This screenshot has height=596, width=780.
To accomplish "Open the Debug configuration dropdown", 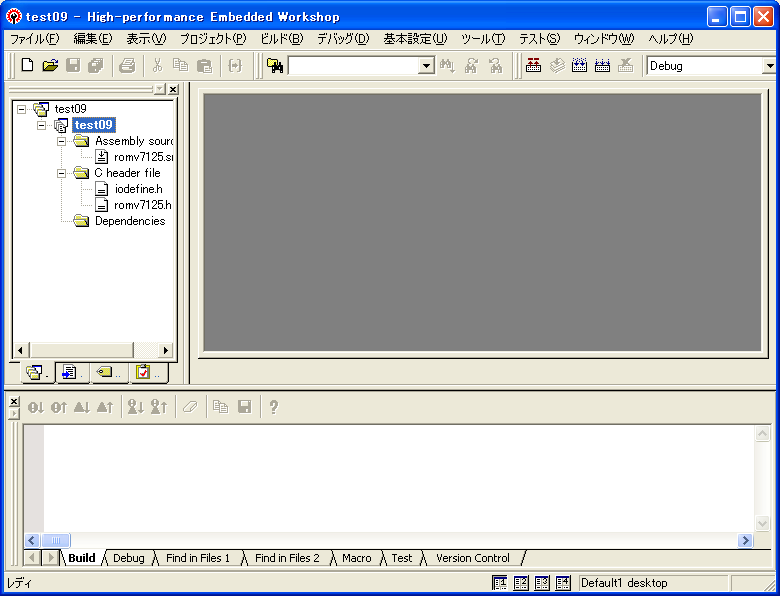I will tap(769, 66).
